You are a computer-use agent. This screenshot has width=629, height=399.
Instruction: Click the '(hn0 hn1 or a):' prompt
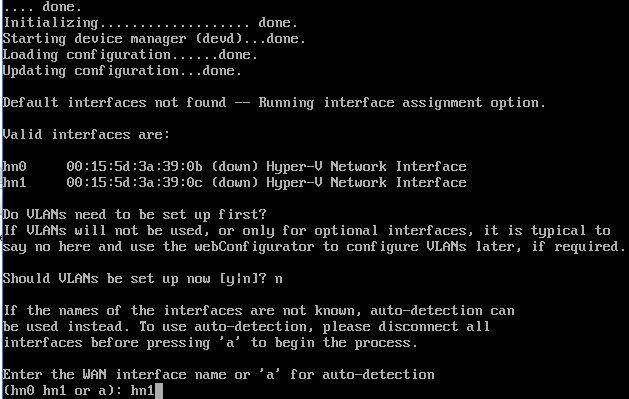(x=63, y=391)
